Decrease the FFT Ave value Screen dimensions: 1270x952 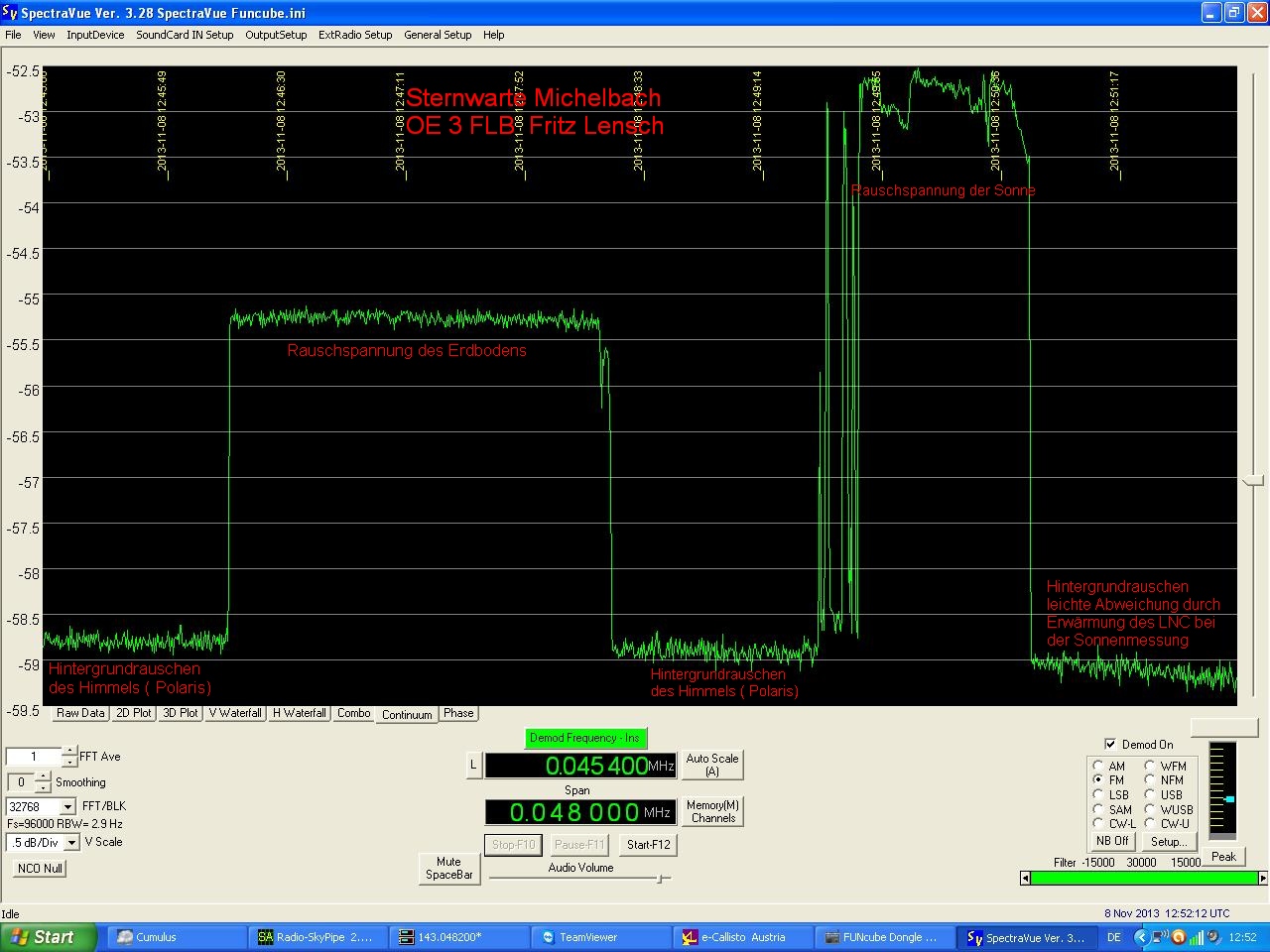tap(69, 762)
